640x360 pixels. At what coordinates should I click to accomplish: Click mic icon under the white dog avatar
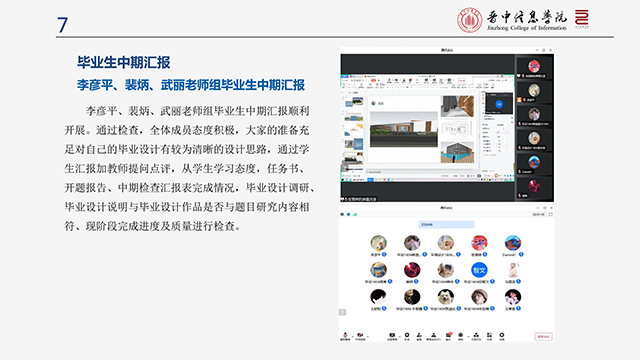(x=459, y=308)
